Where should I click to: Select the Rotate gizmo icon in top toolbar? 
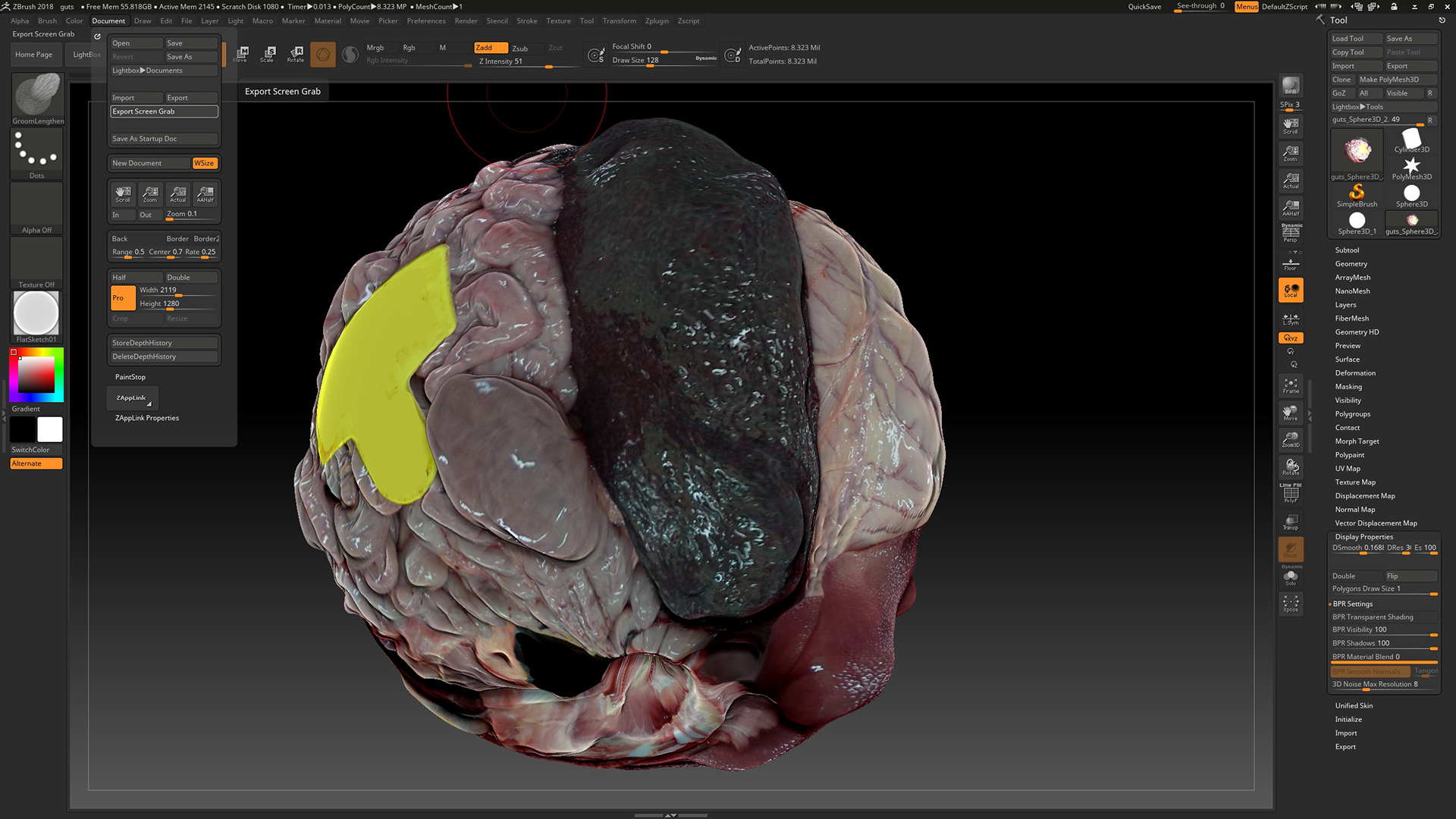pyautogui.click(x=296, y=53)
